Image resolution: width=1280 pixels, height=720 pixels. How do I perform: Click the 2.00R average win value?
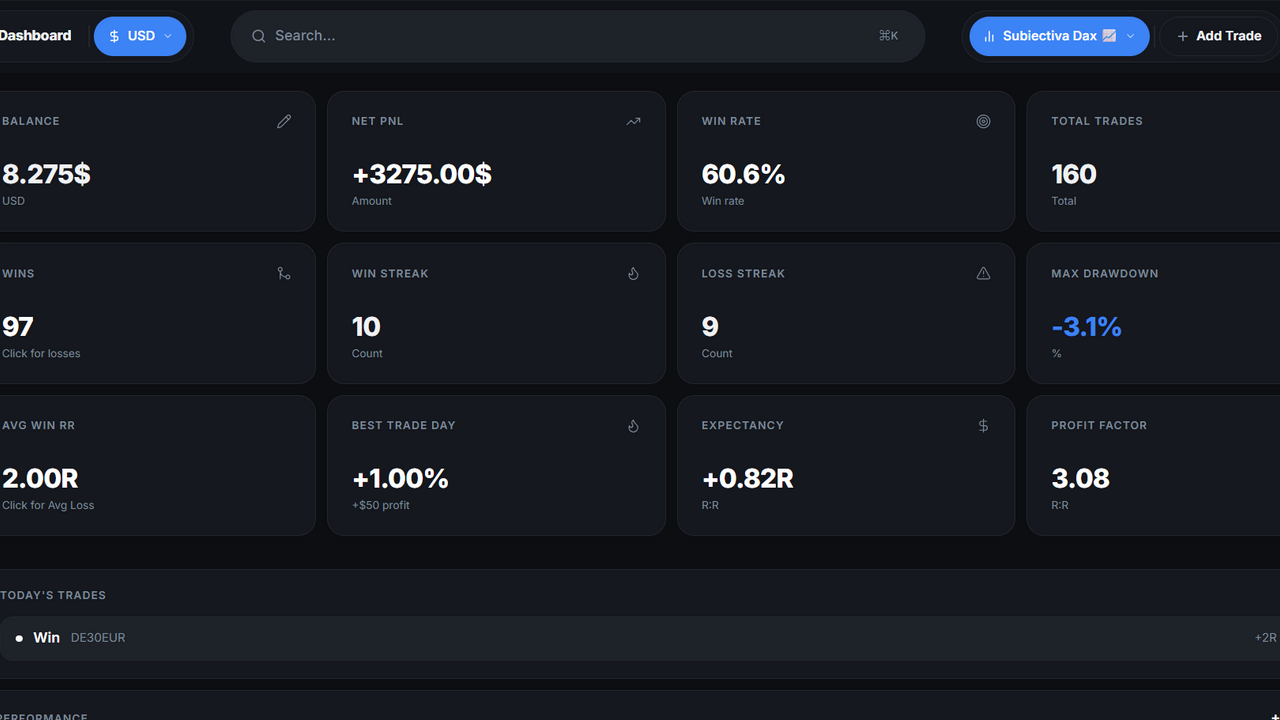click(x=40, y=479)
